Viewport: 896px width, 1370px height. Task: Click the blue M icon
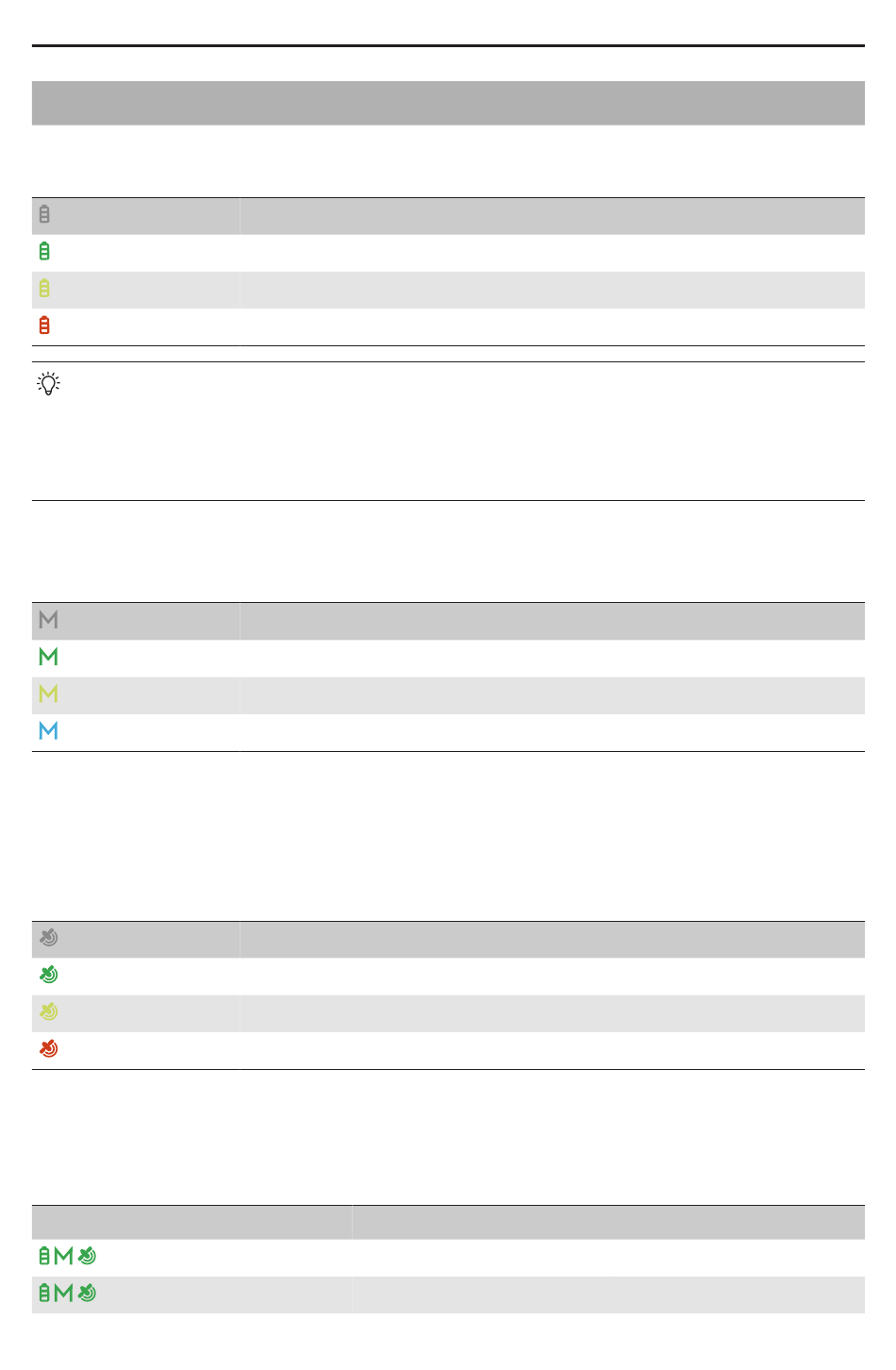point(48,731)
